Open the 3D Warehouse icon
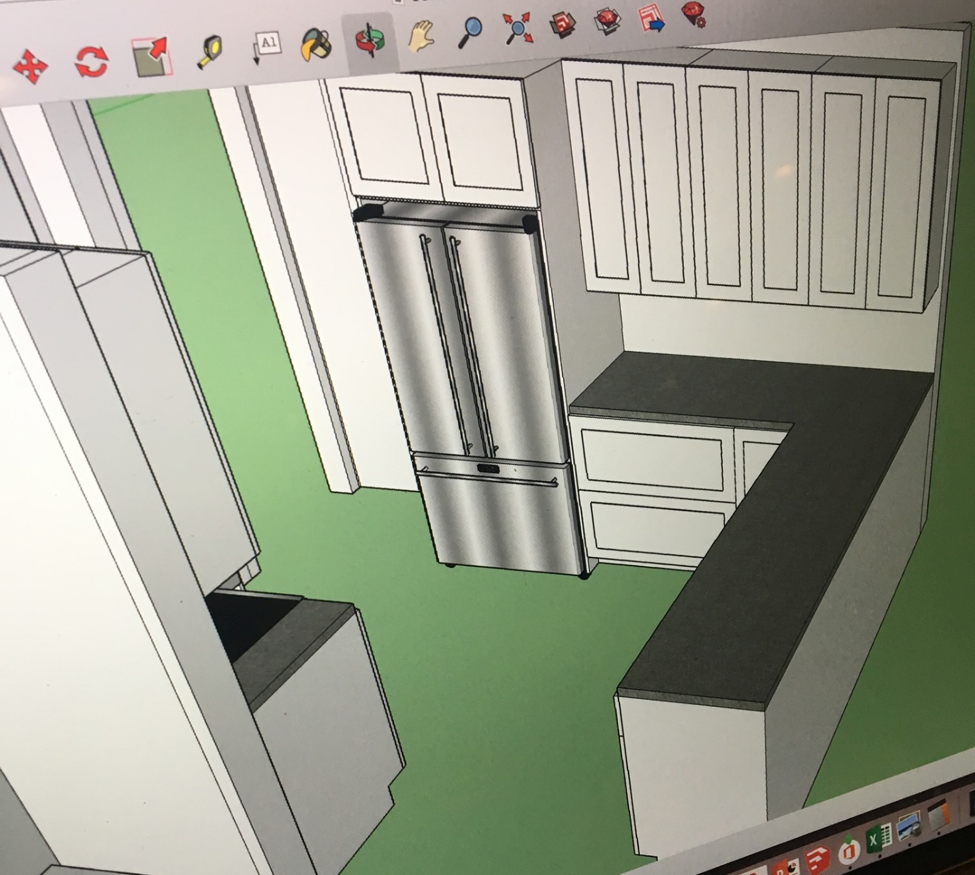 (563, 24)
